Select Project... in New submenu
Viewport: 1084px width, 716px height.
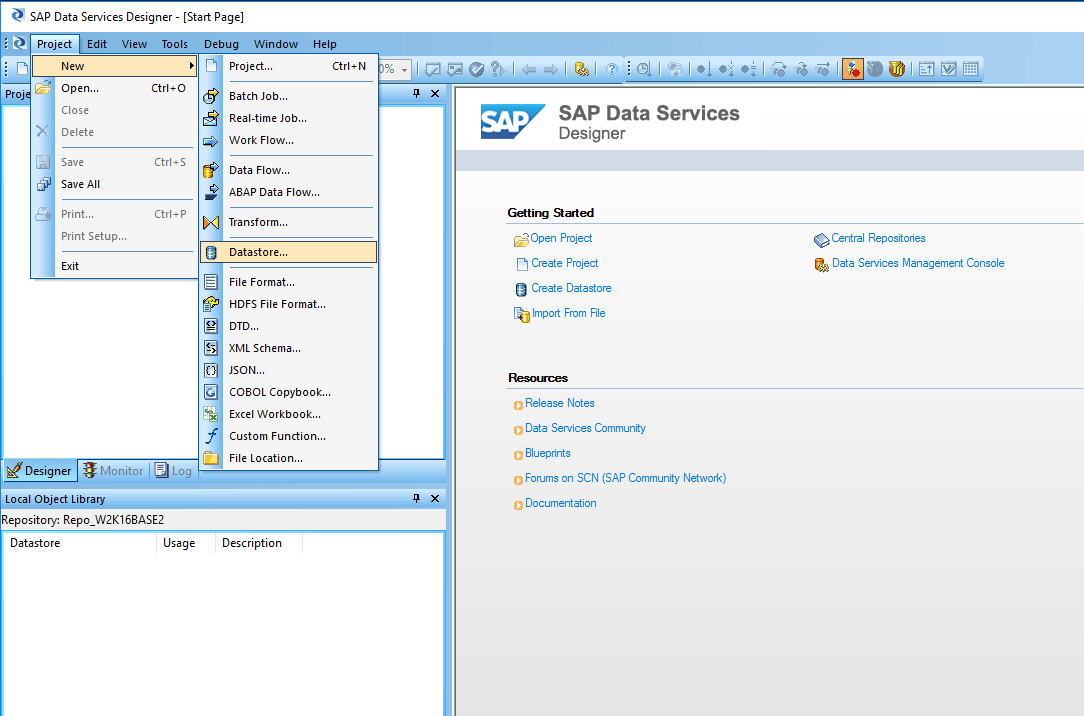[x=288, y=66]
